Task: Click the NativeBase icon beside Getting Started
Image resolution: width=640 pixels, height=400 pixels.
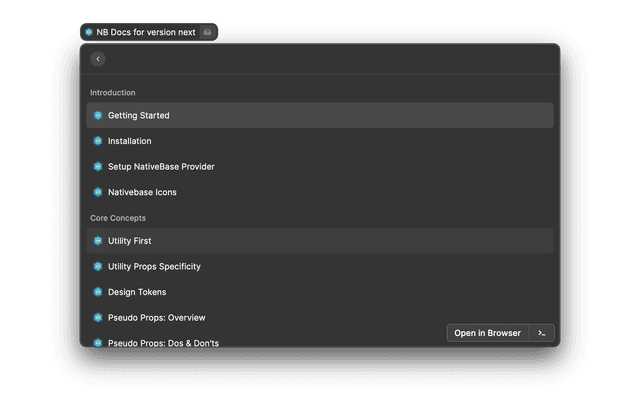Action: click(x=98, y=116)
